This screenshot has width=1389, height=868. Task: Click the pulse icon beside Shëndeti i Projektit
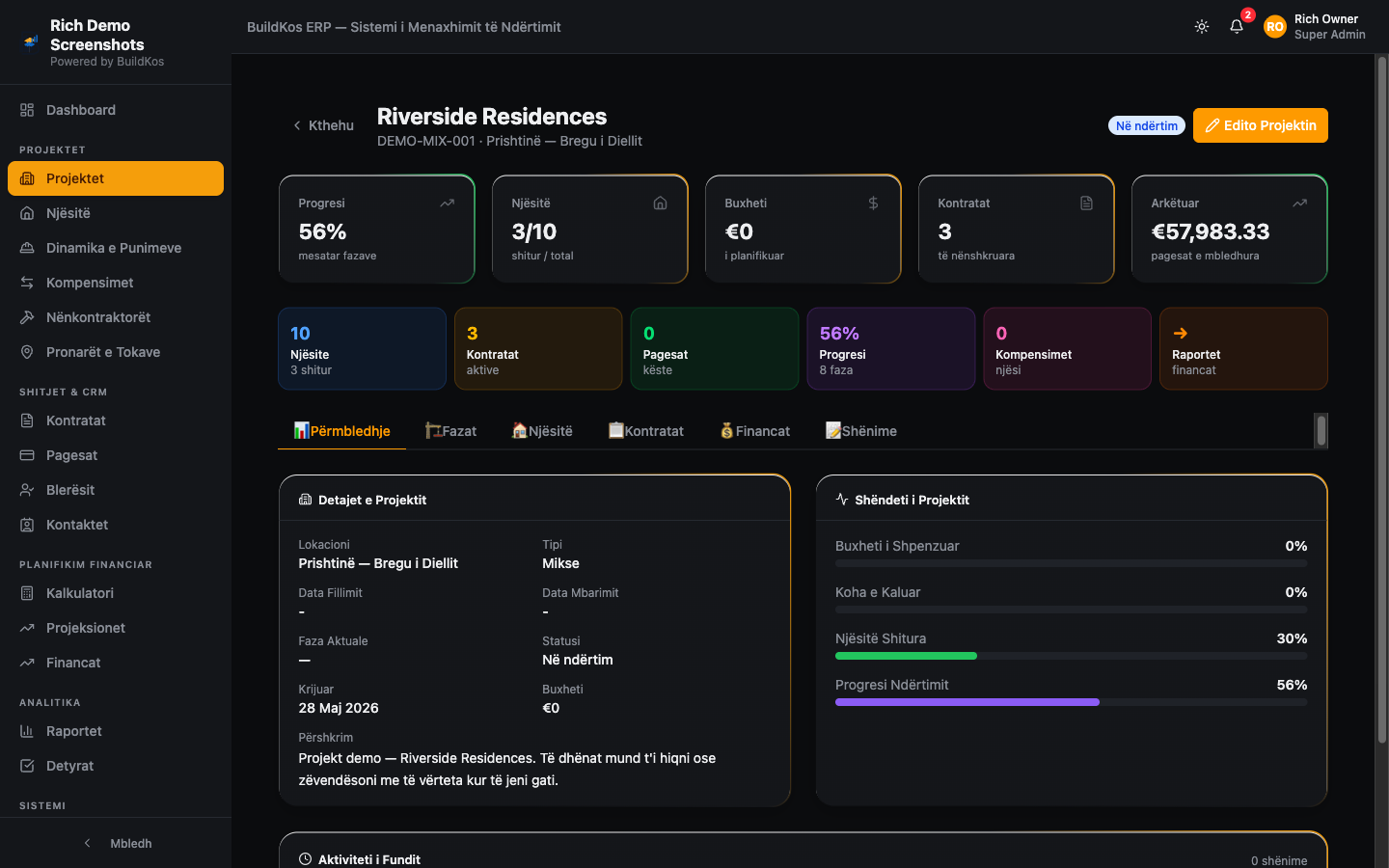point(842,500)
